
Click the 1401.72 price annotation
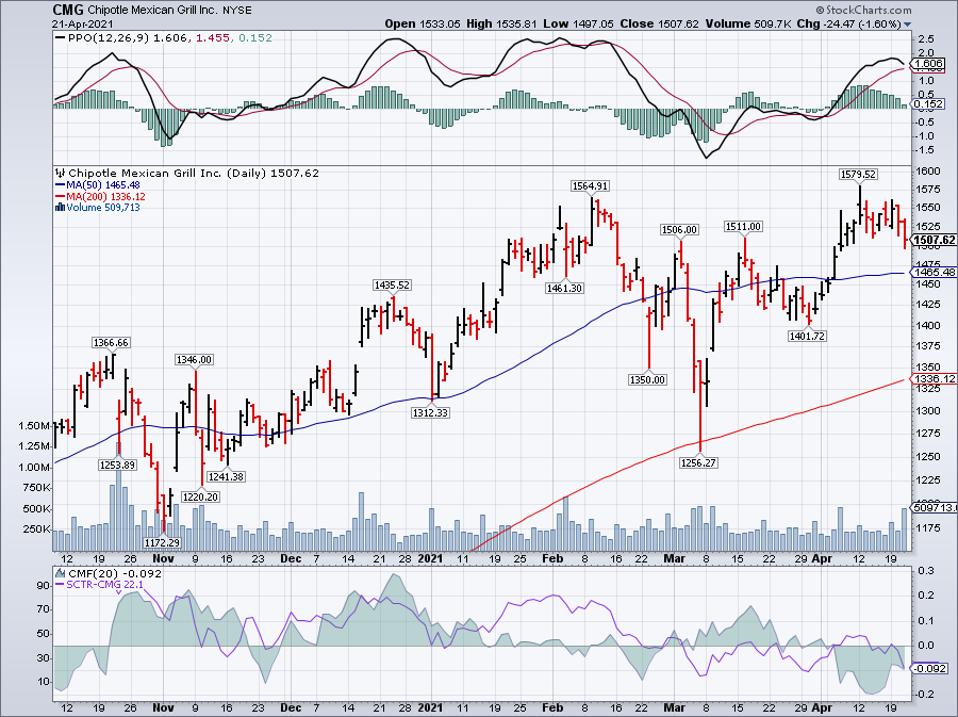[x=807, y=336]
